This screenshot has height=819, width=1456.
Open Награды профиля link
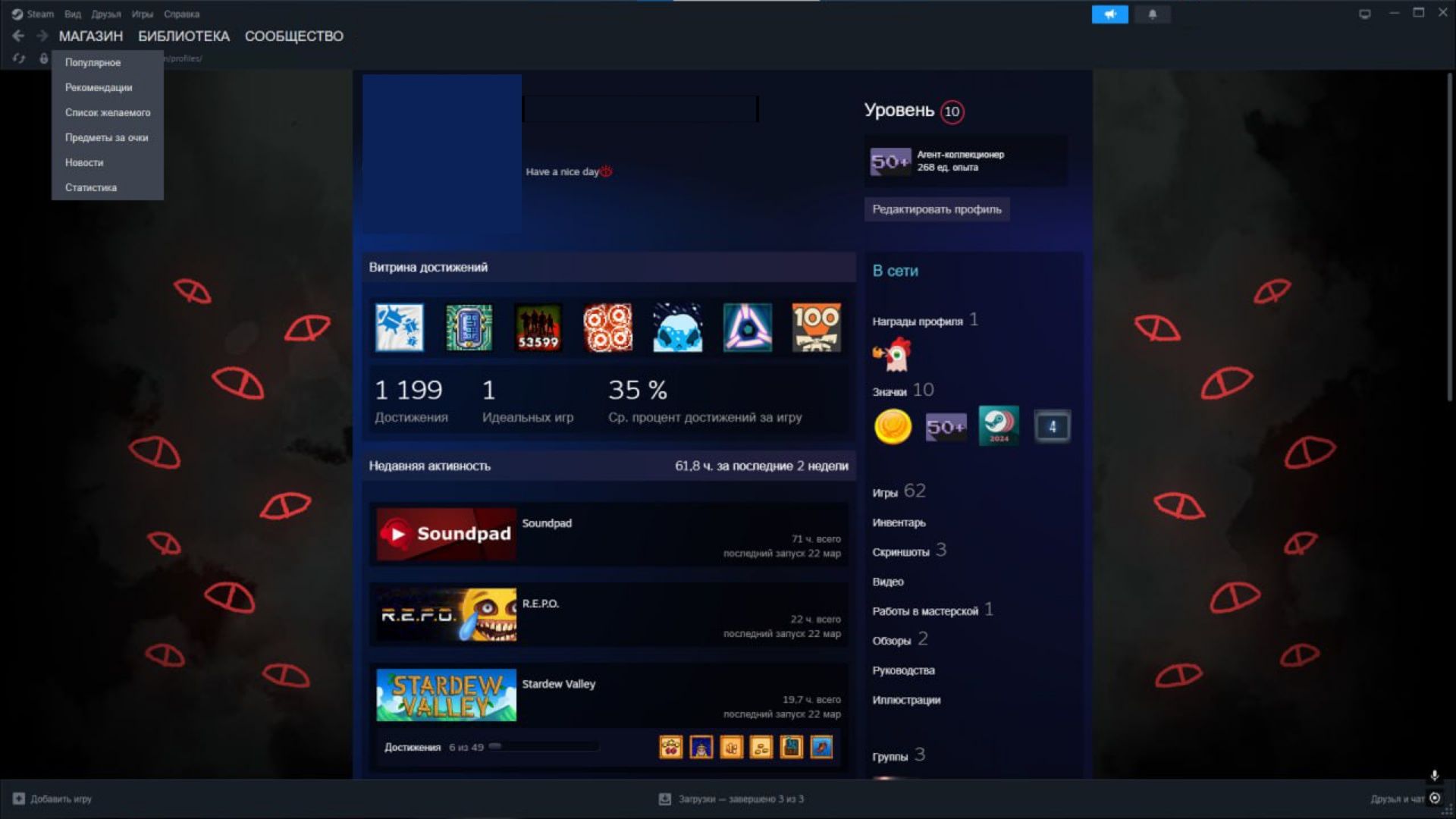[925, 321]
